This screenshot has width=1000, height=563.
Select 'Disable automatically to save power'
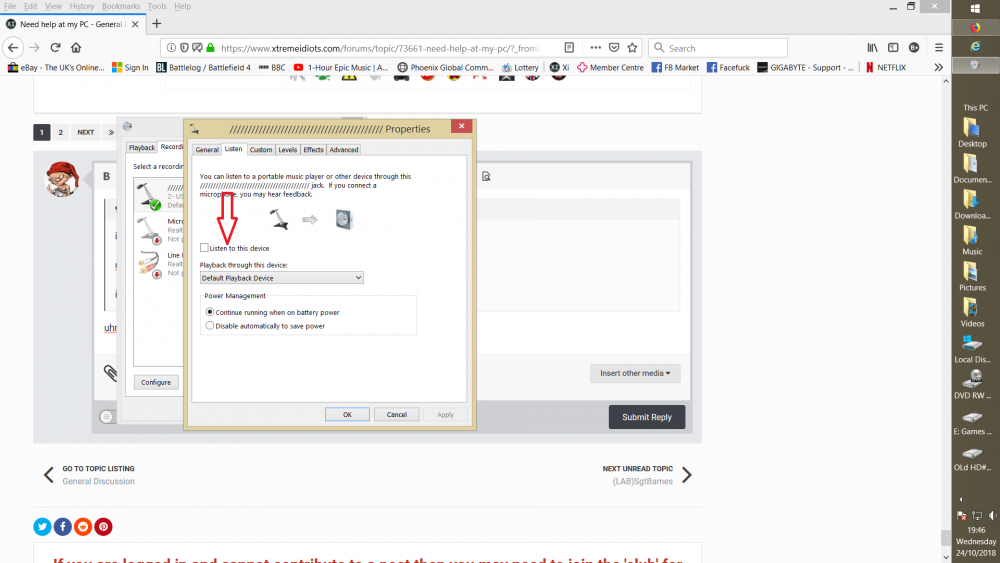click(x=210, y=326)
